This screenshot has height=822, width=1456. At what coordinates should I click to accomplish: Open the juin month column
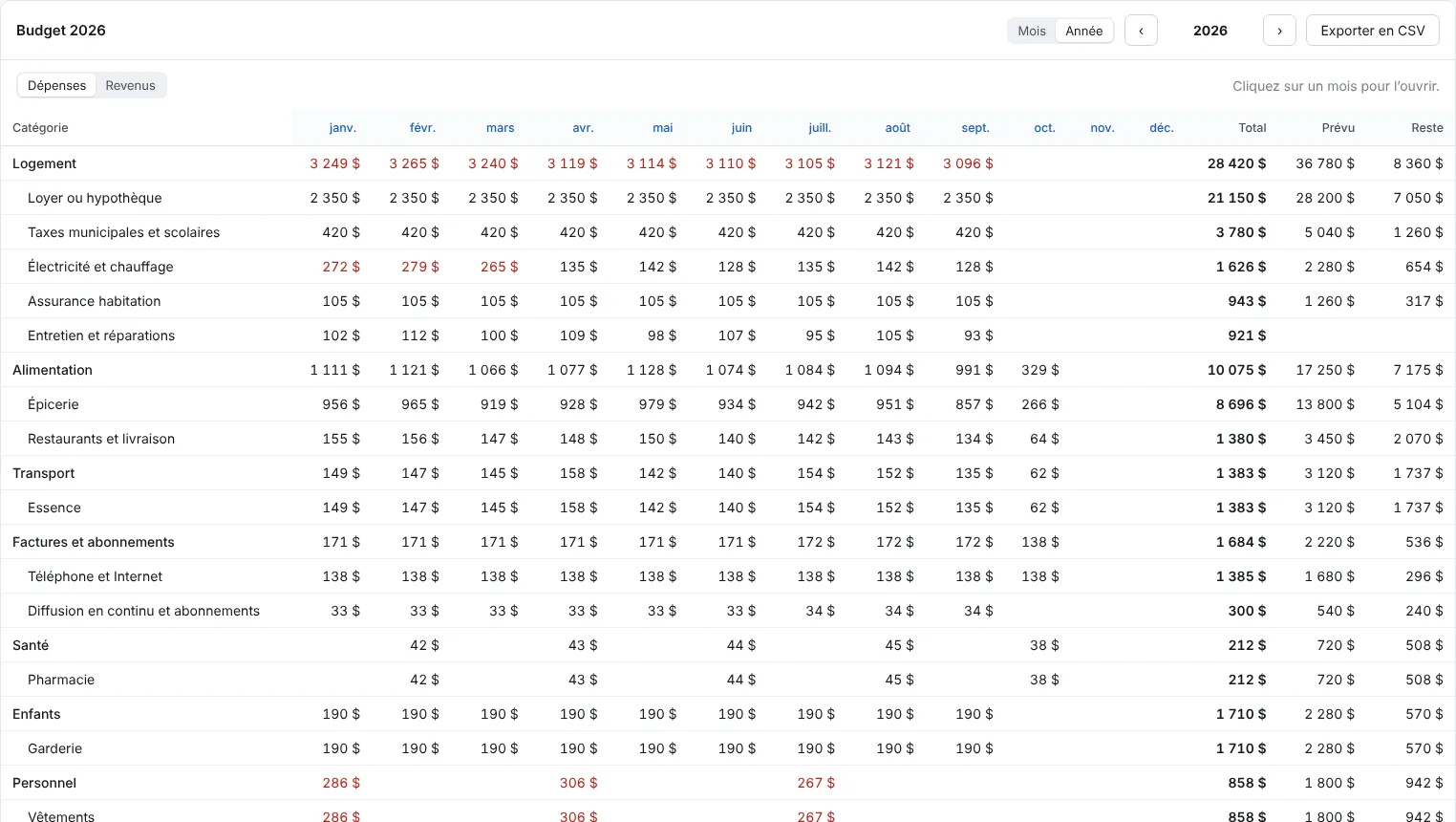[742, 128]
